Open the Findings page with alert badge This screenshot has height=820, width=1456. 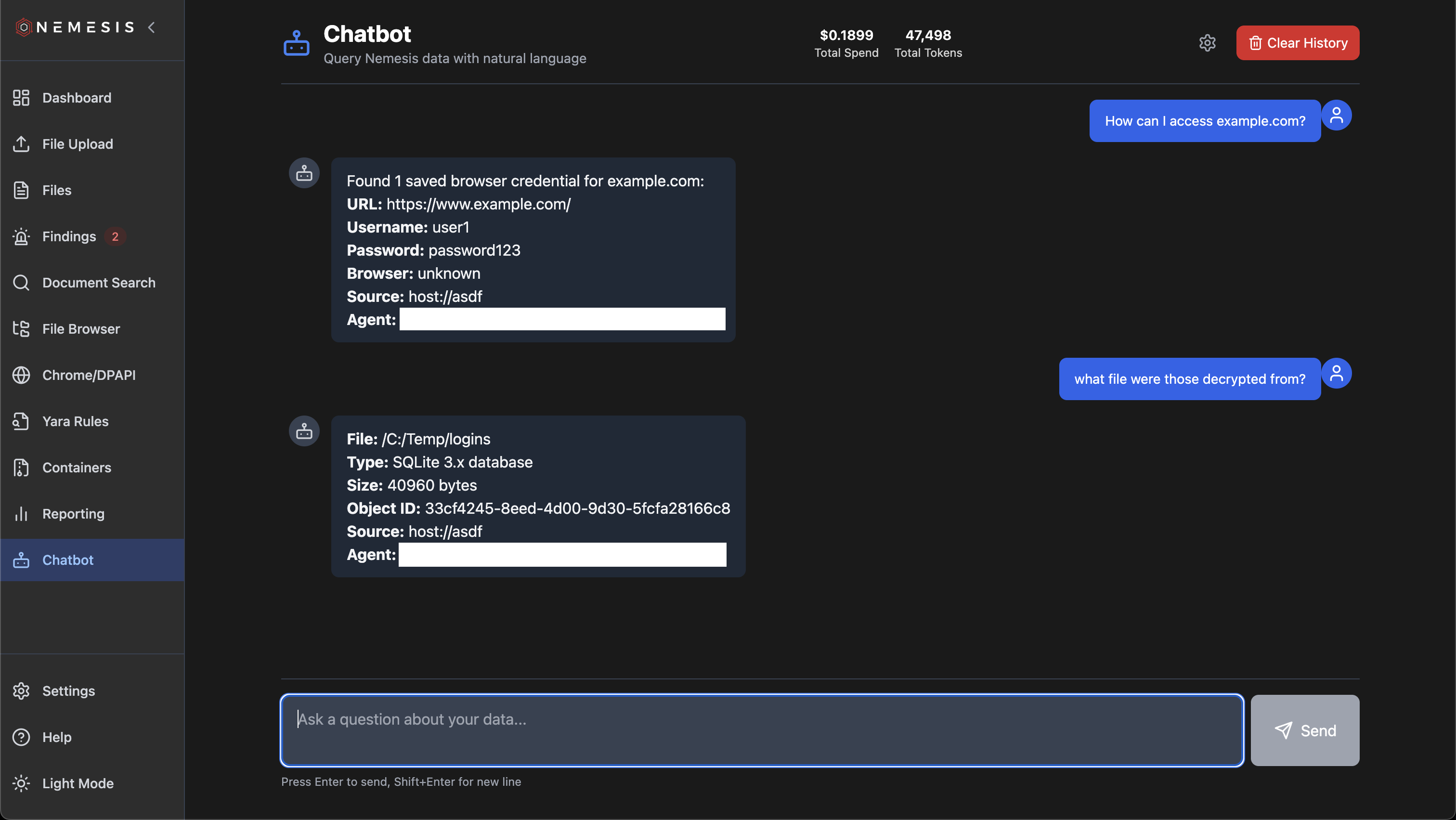coord(69,236)
